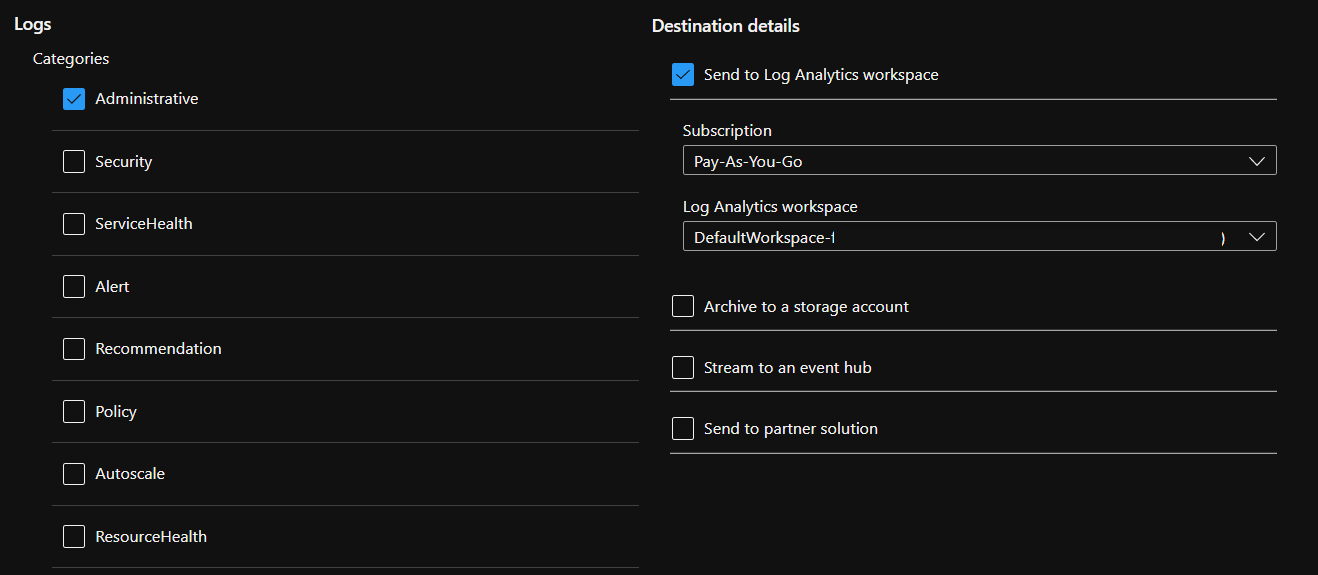
Task: Click the Subscription field label
Action: click(x=727, y=131)
